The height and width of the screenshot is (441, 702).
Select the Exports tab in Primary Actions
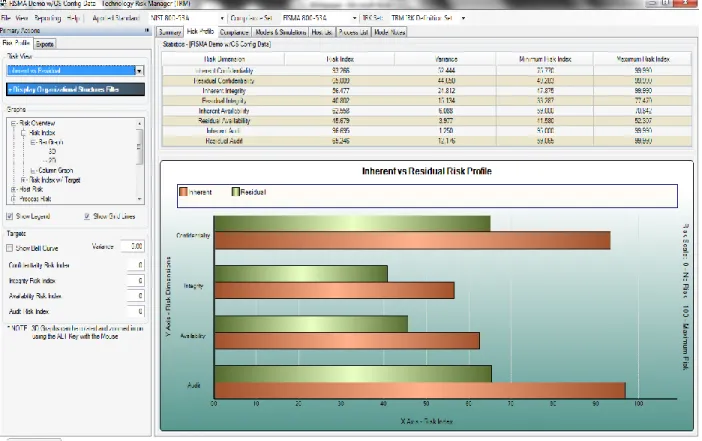coord(45,44)
